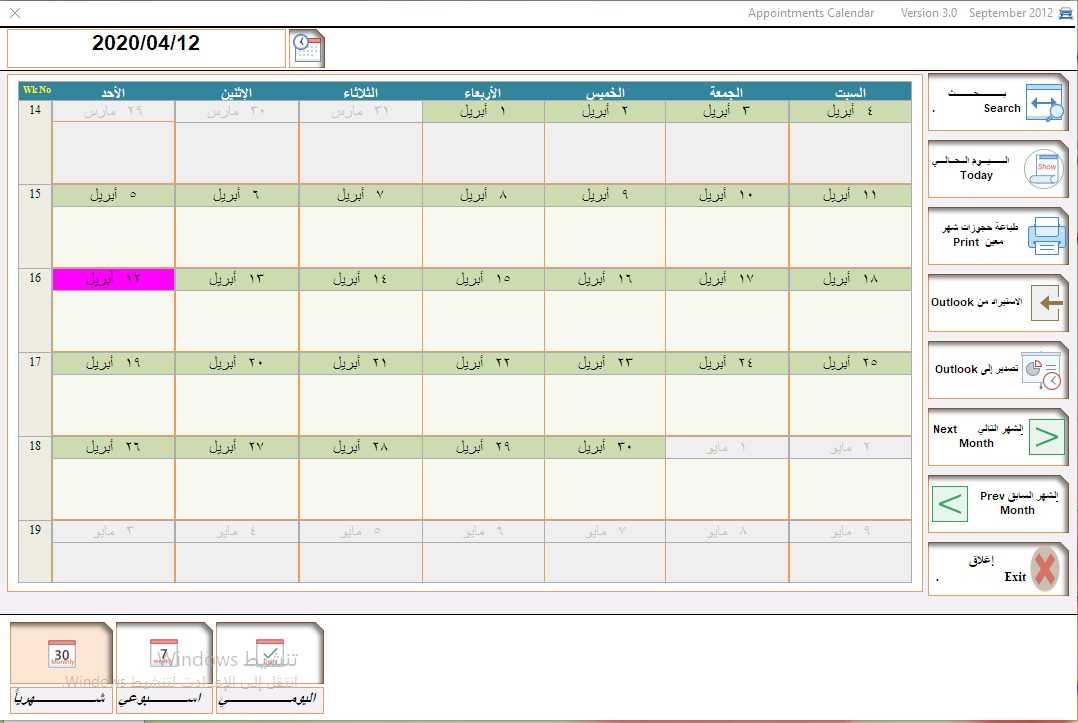Click the Print button label
The height and width of the screenshot is (723, 1078).
(x=965, y=242)
